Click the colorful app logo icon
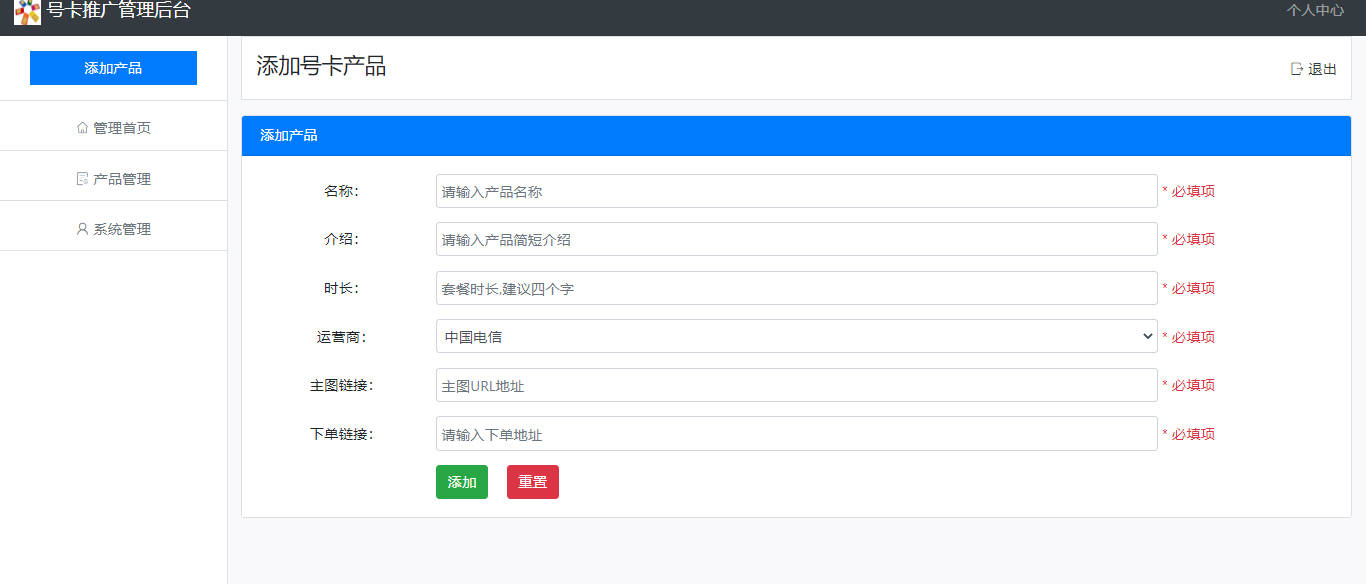The height and width of the screenshot is (584, 1366). (x=27, y=11)
